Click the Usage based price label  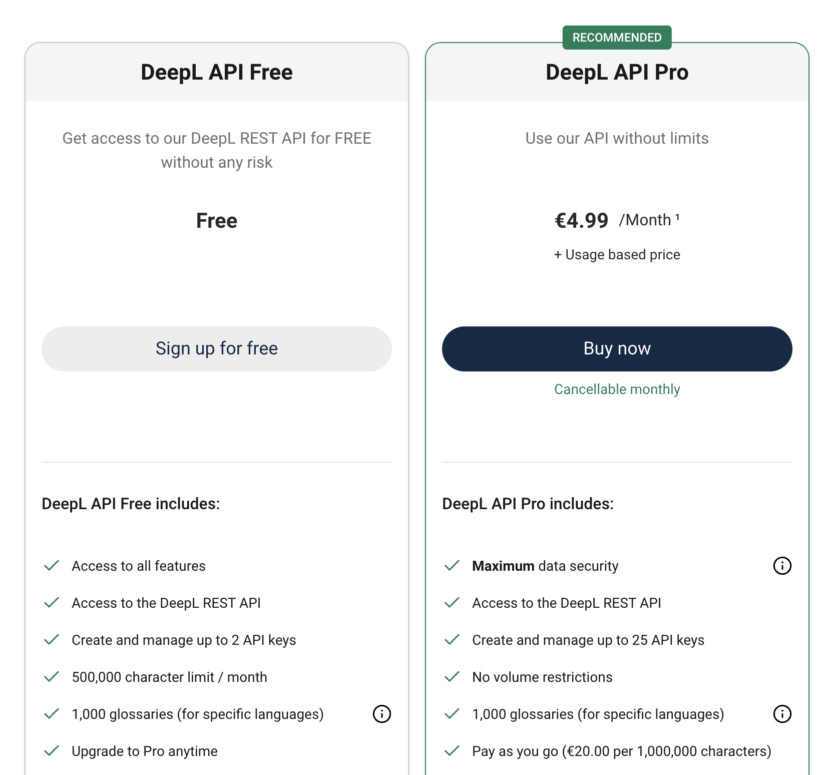pyautogui.click(x=616, y=254)
